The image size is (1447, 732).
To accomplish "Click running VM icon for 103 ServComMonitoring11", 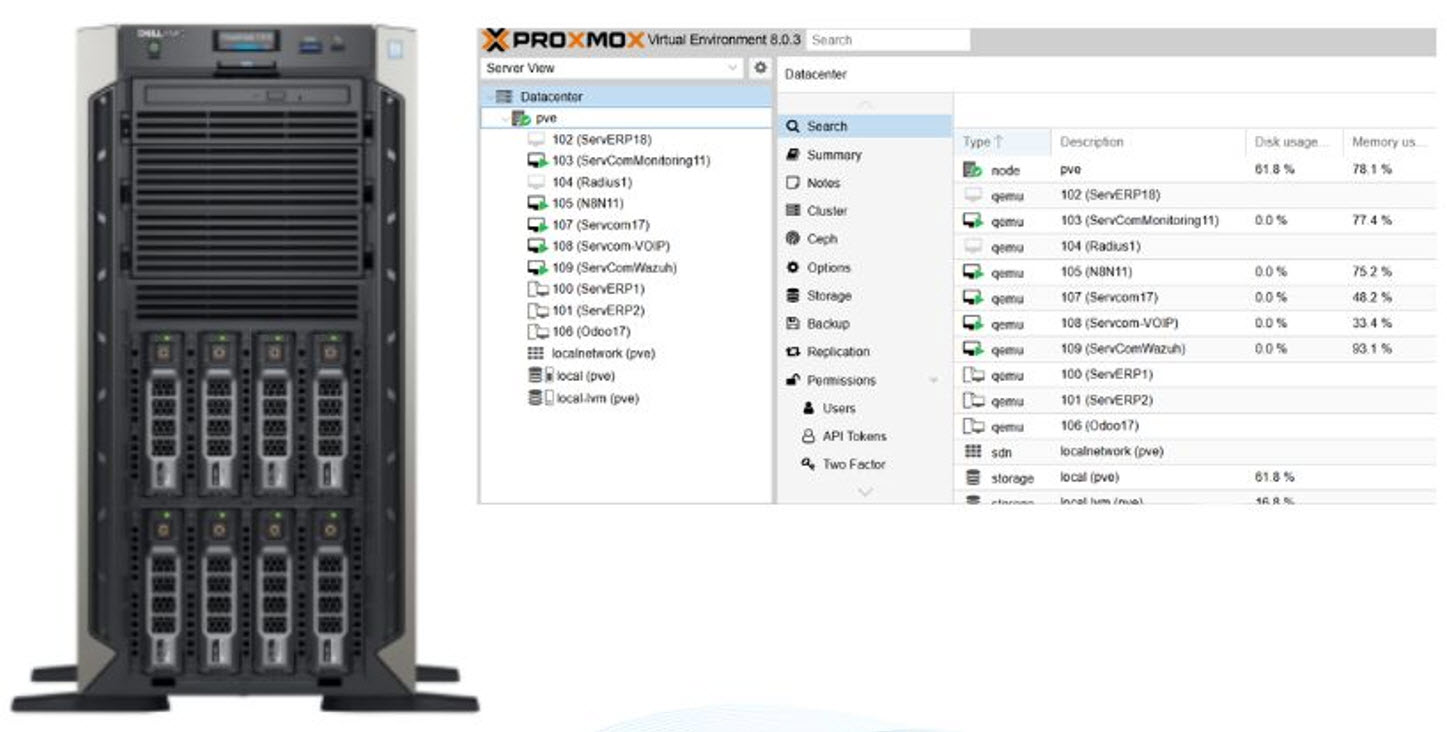I will tap(537, 161).
